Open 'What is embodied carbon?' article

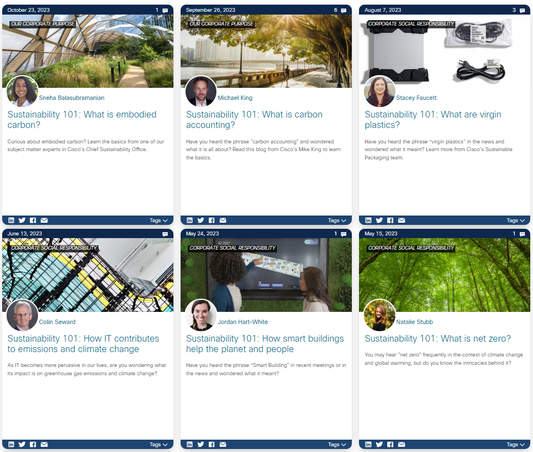pyautogui.click(x=82, y=120)
